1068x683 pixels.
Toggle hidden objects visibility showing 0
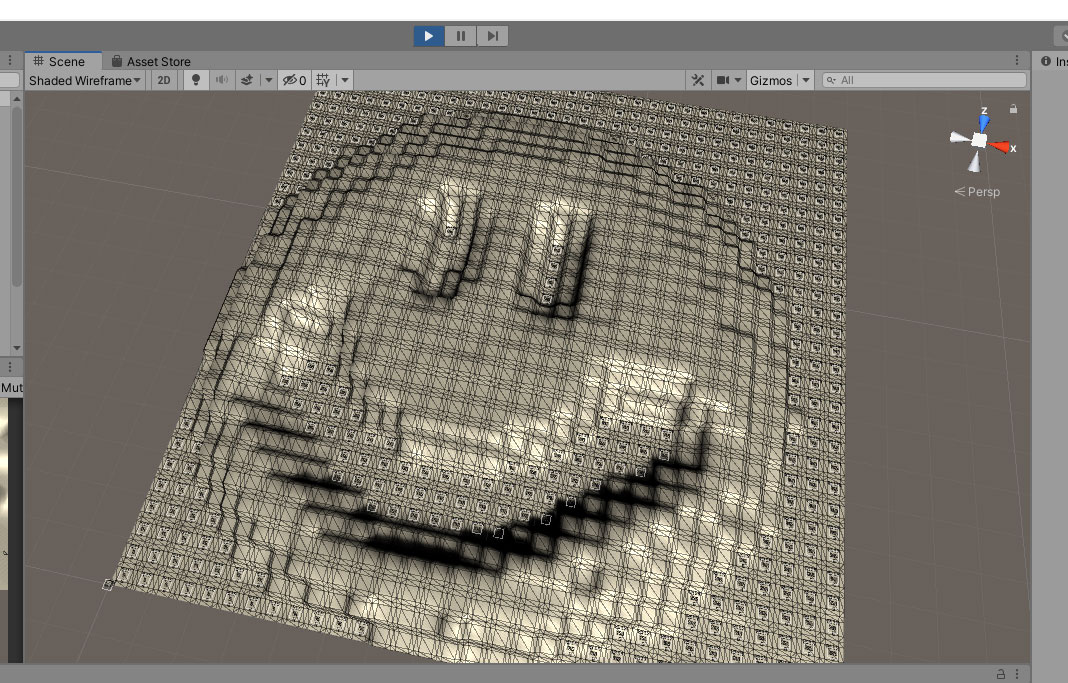click(x=295, y=80)
